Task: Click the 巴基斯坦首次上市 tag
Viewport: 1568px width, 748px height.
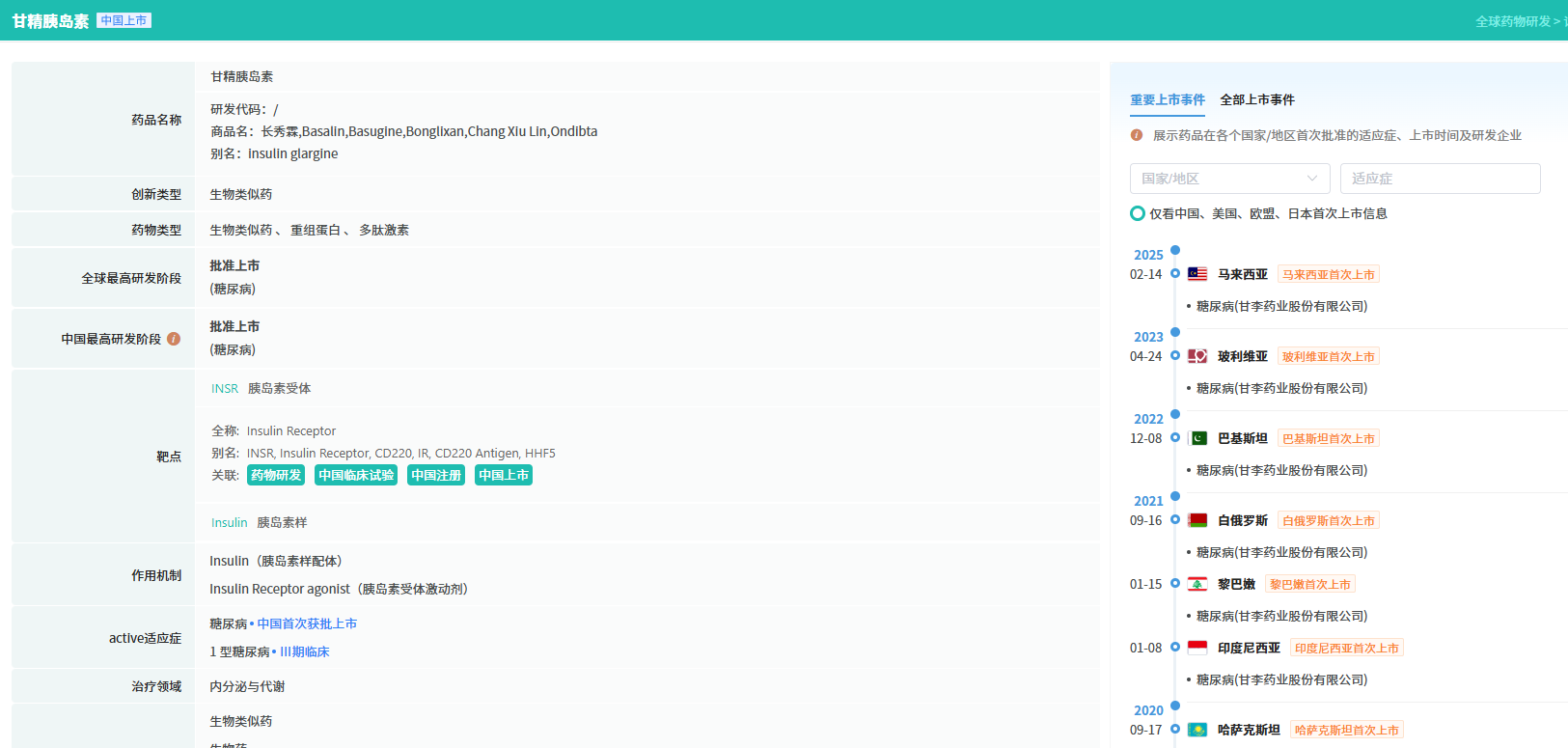Action: (1329, 438)
